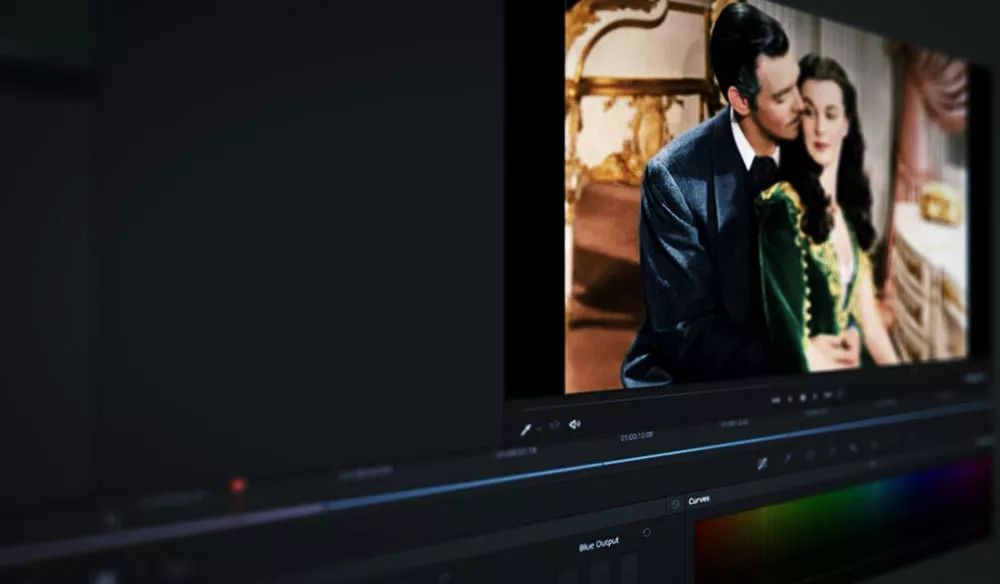Screen dimensions: 1000x584
Task: Reset Blue Output using its circular icon
Action: 646,532
